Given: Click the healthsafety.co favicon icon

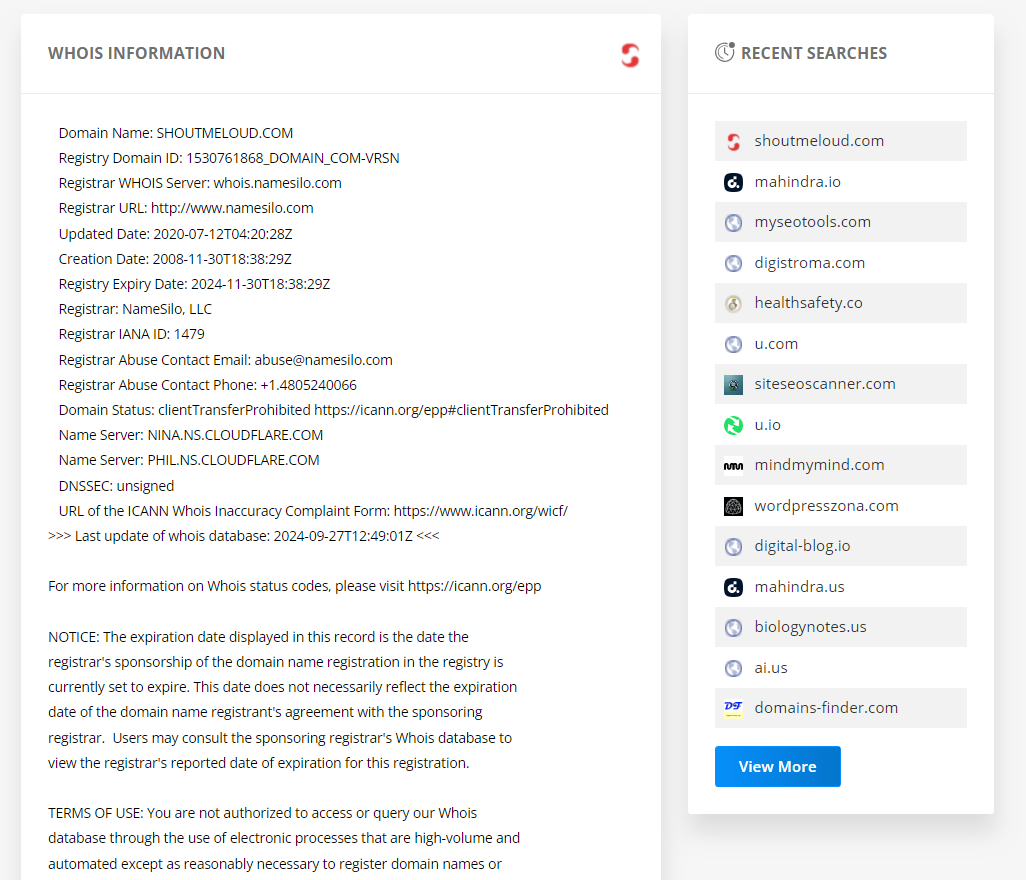Looking at the screenshot, I should (734, 303).
